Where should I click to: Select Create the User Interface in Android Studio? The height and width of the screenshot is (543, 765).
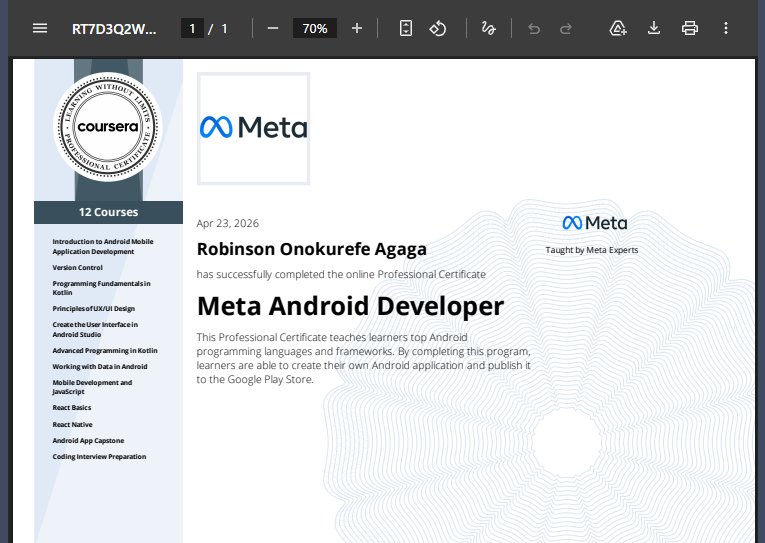pyautogui.click(x=95, y=329)
